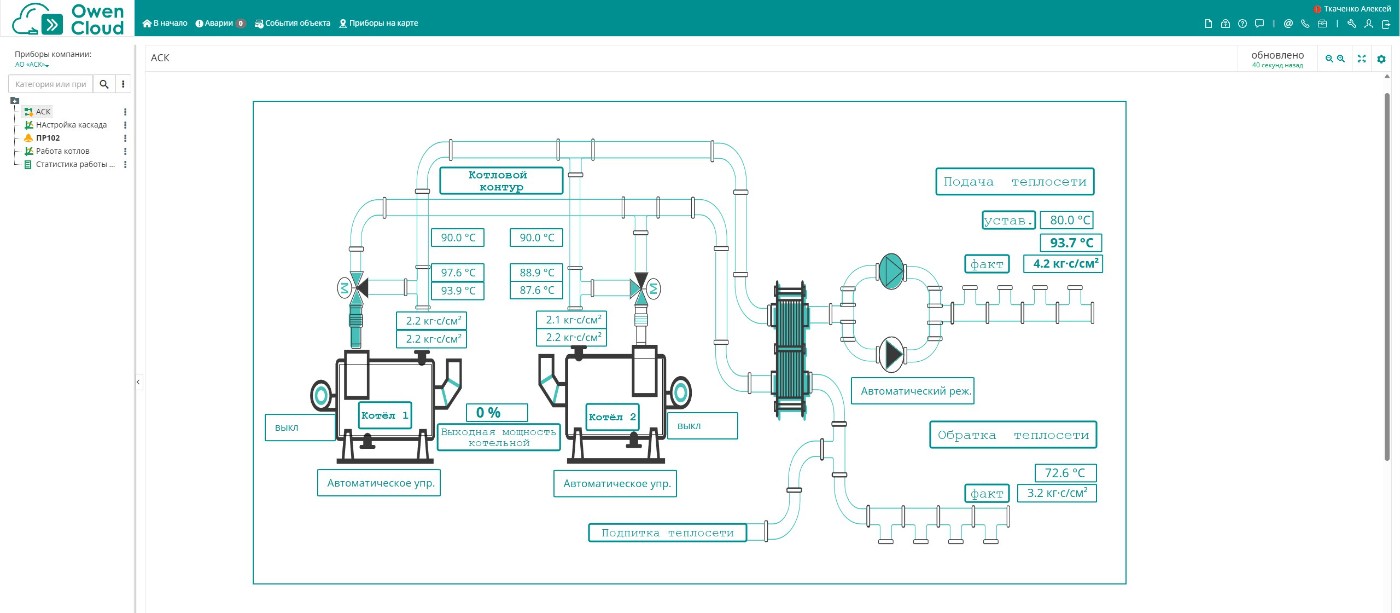Open the Аварии menu item
This screenshot has width=1400, height=613.
click(x=220, y=23)
